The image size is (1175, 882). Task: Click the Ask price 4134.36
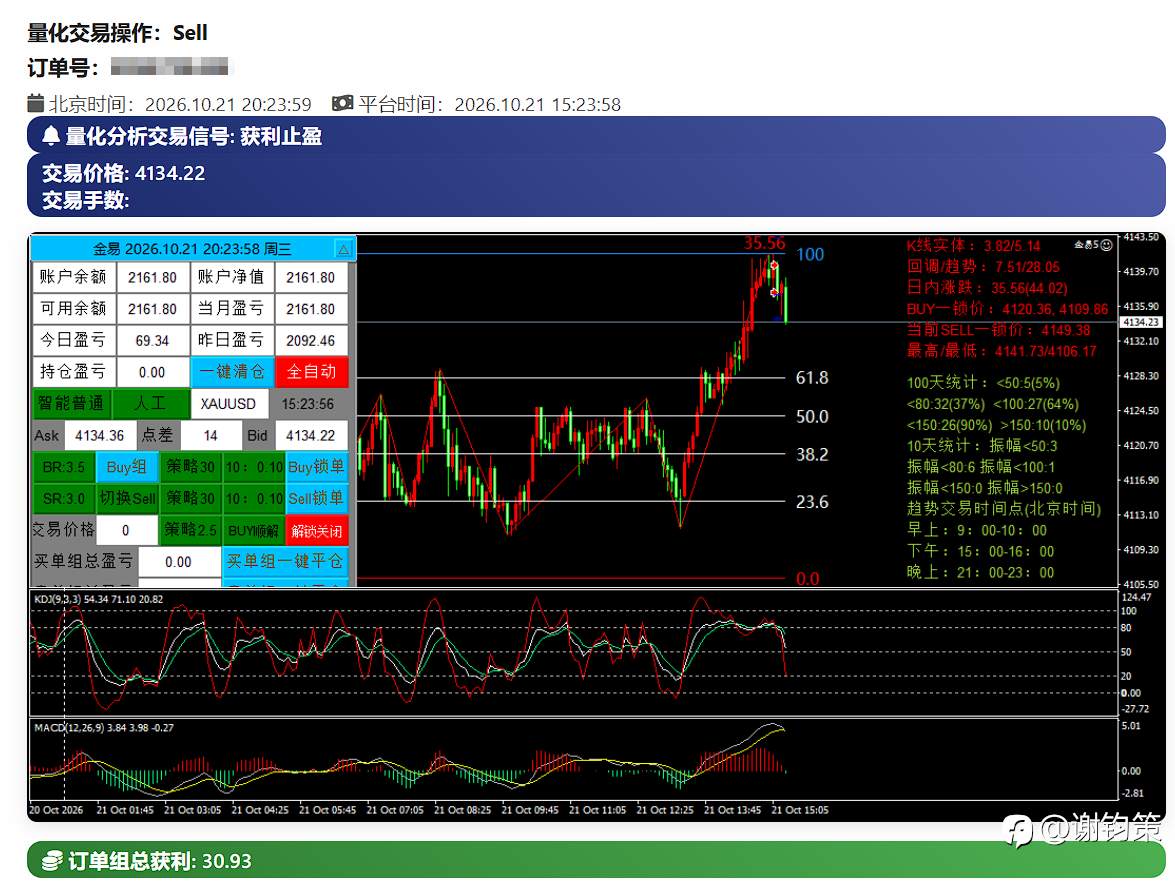(x=100, y=435)
